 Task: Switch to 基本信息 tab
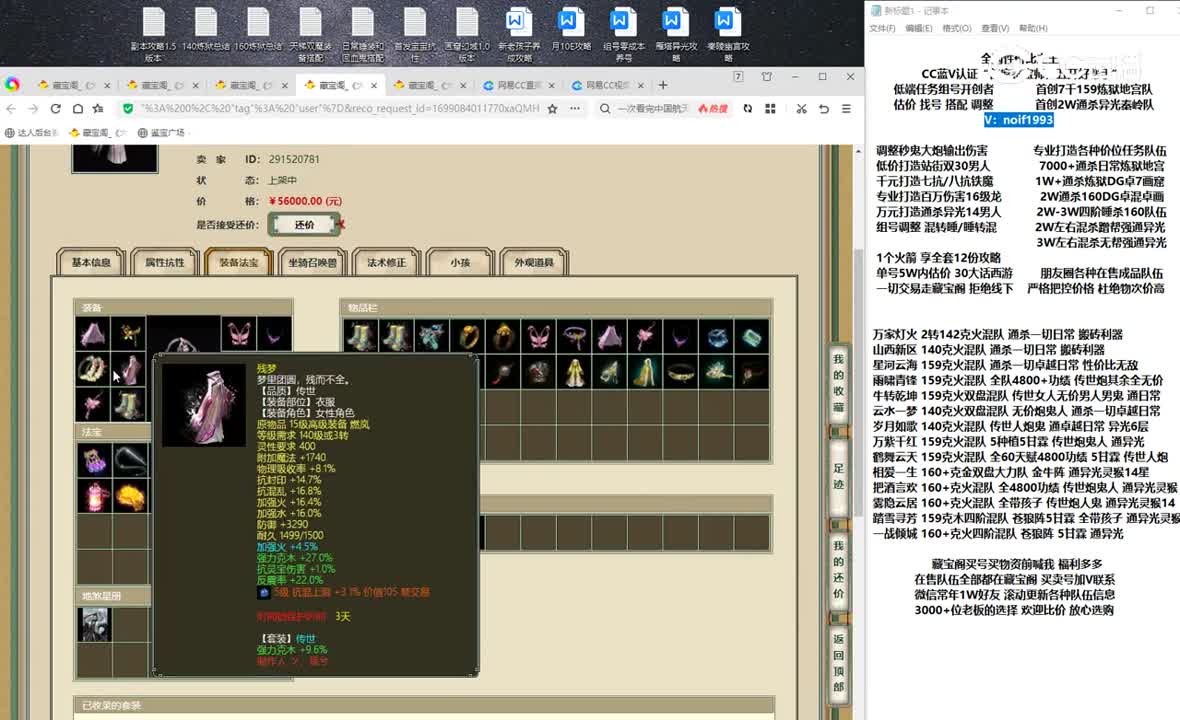[90, 263]
